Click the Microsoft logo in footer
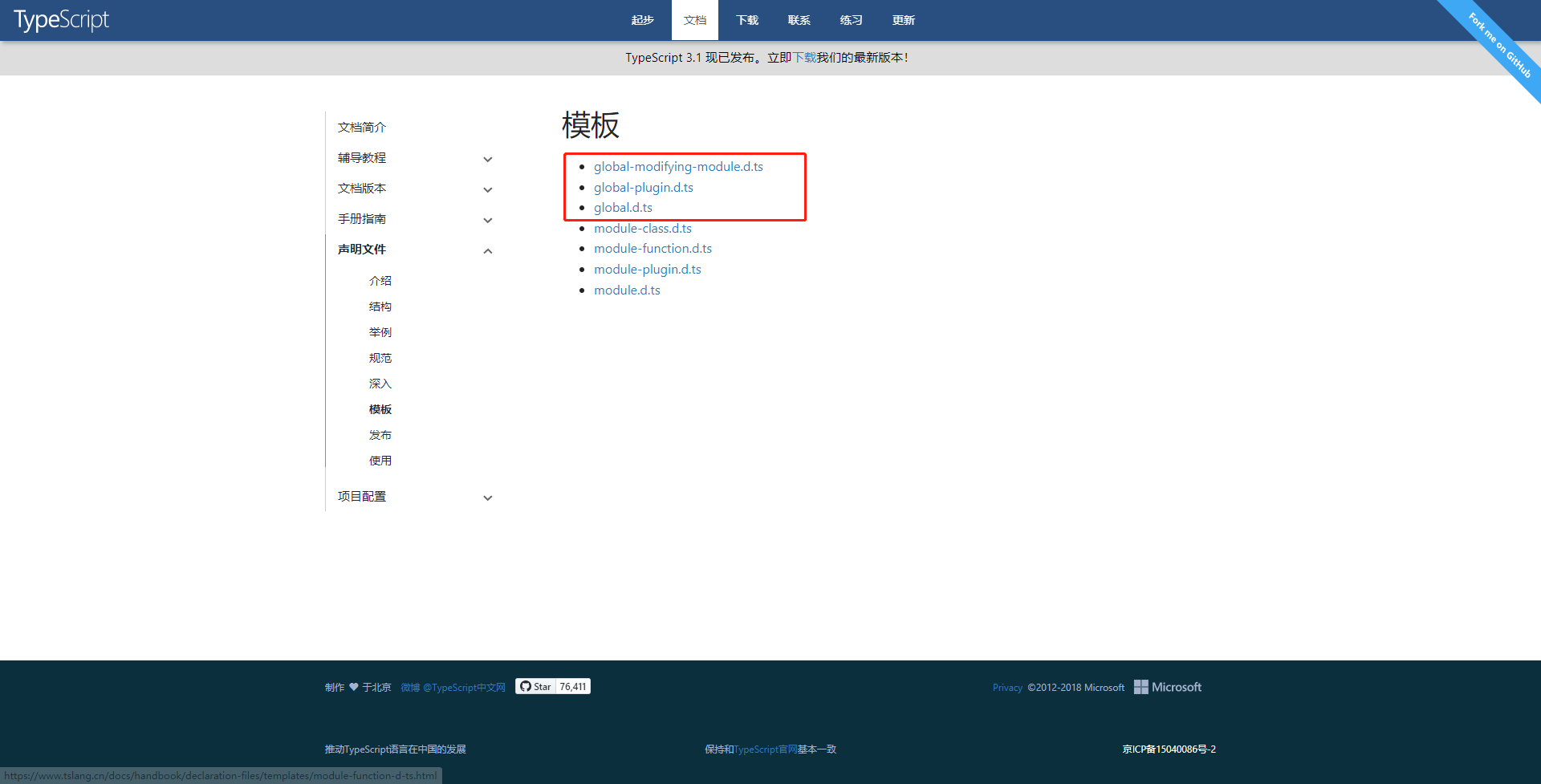 [1168, 687]
